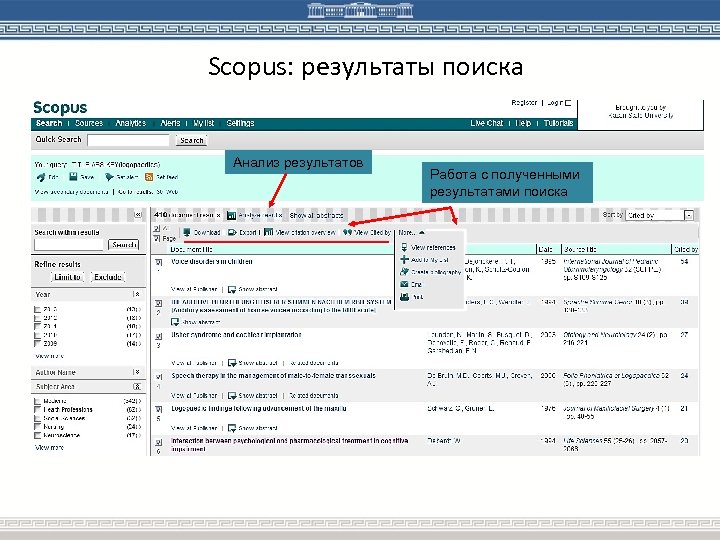The height and width of the screenshot is (540, 720).
Task: Tick the 2010 year filter checkbox
Action: [x=38, y=335]
